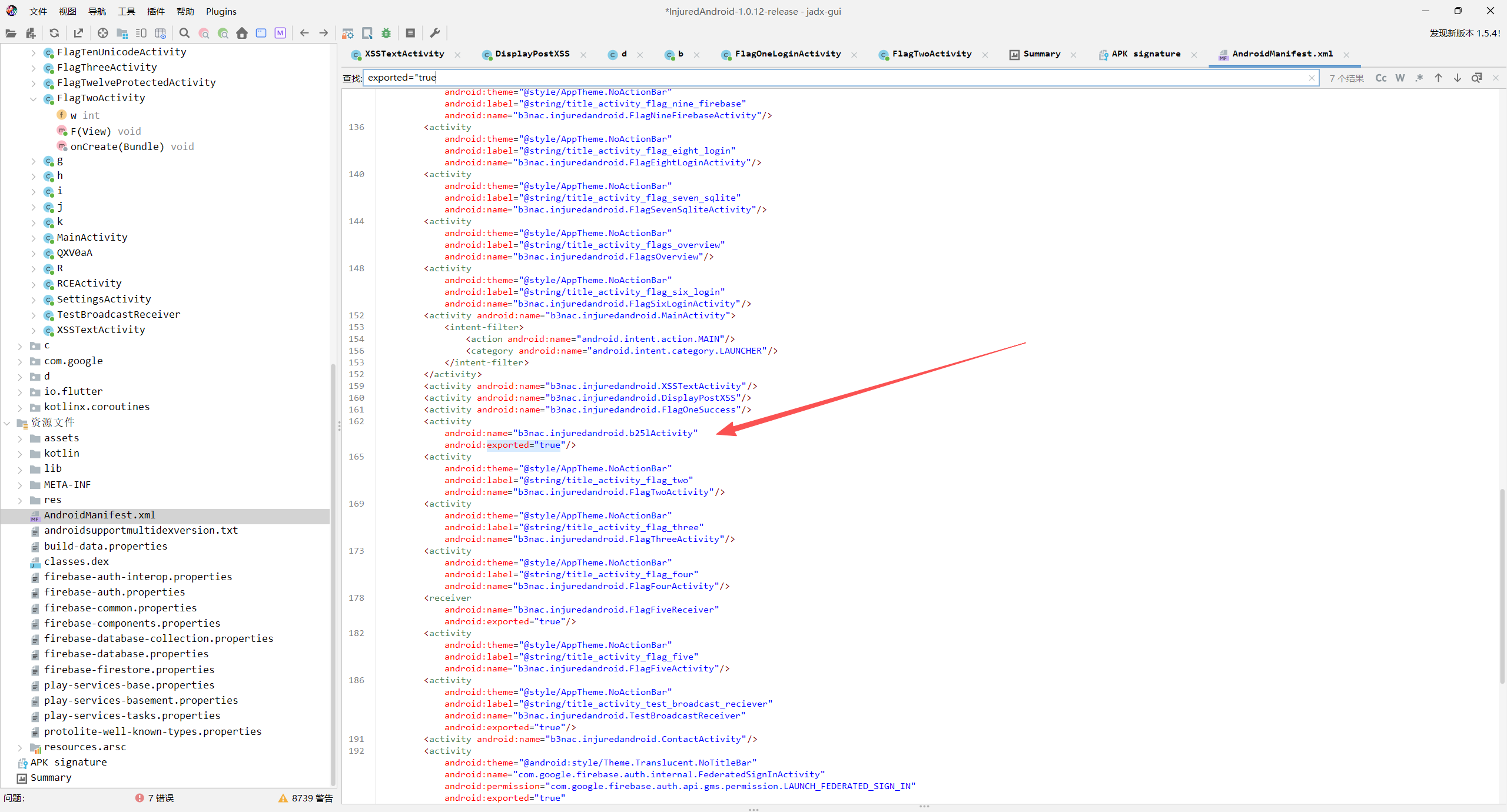Click the open file folder icon

pos(11,33)
